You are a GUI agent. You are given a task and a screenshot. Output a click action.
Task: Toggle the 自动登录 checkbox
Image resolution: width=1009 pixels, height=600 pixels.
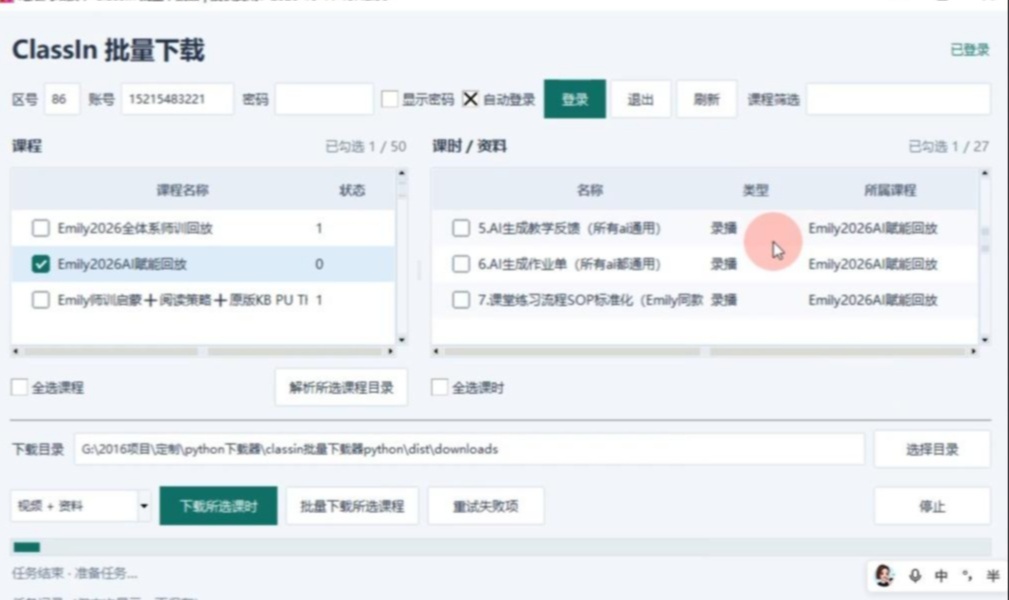pyautogui.click(x=470, y=99)
